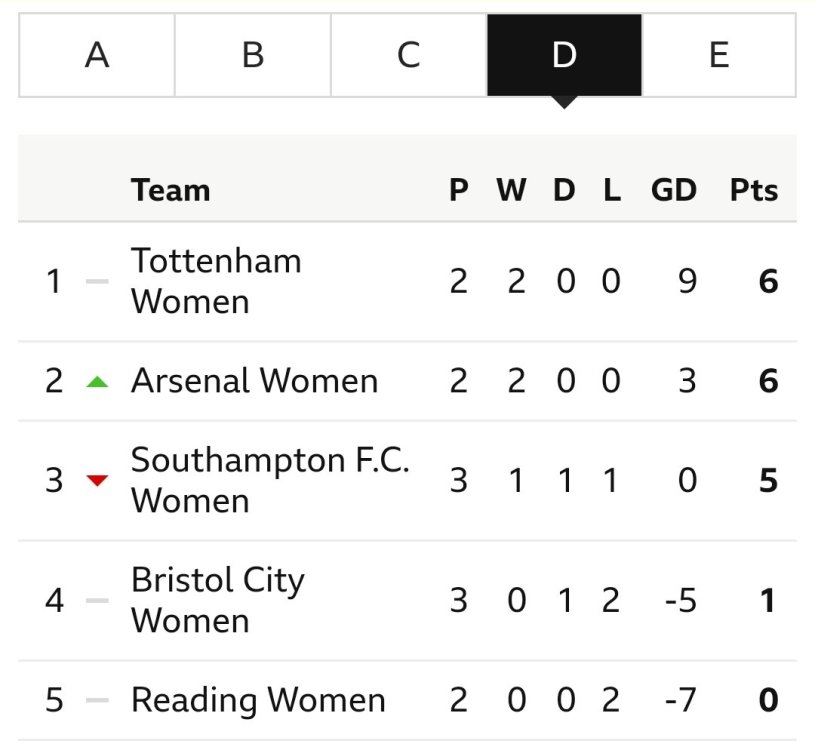Open the group C tab
Screen dimensions: 815x750
(x=408, y=55)
